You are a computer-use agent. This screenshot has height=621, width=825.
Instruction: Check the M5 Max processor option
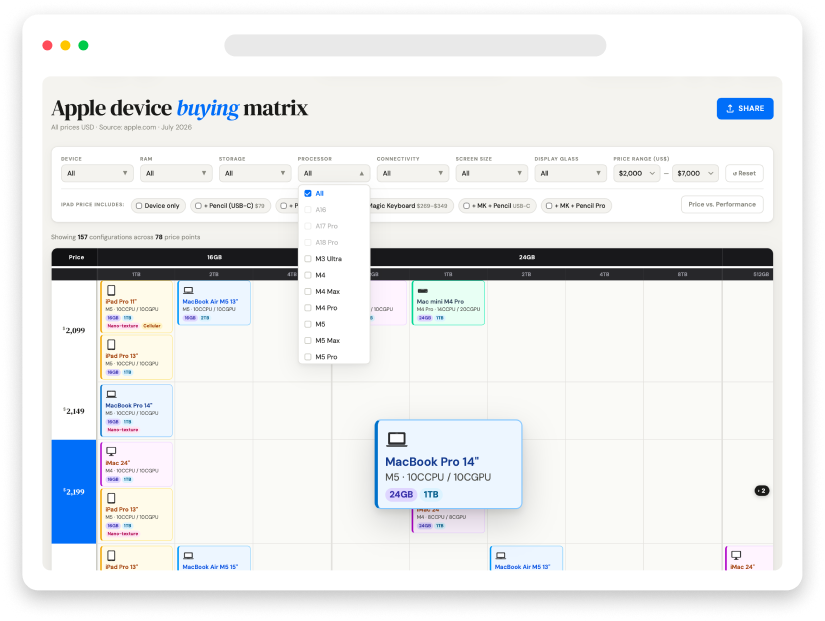click(308, 340)
